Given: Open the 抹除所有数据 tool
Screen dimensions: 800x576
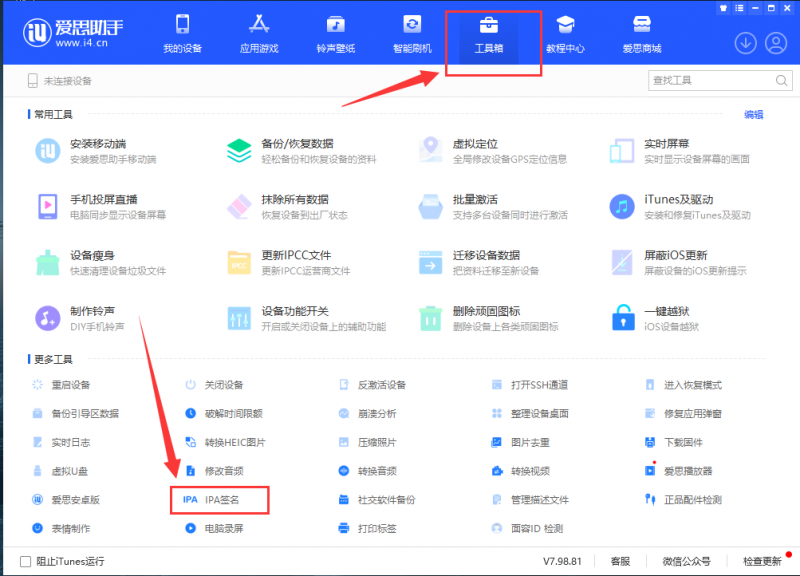Looking at the screenshot, I should (287, 207).
